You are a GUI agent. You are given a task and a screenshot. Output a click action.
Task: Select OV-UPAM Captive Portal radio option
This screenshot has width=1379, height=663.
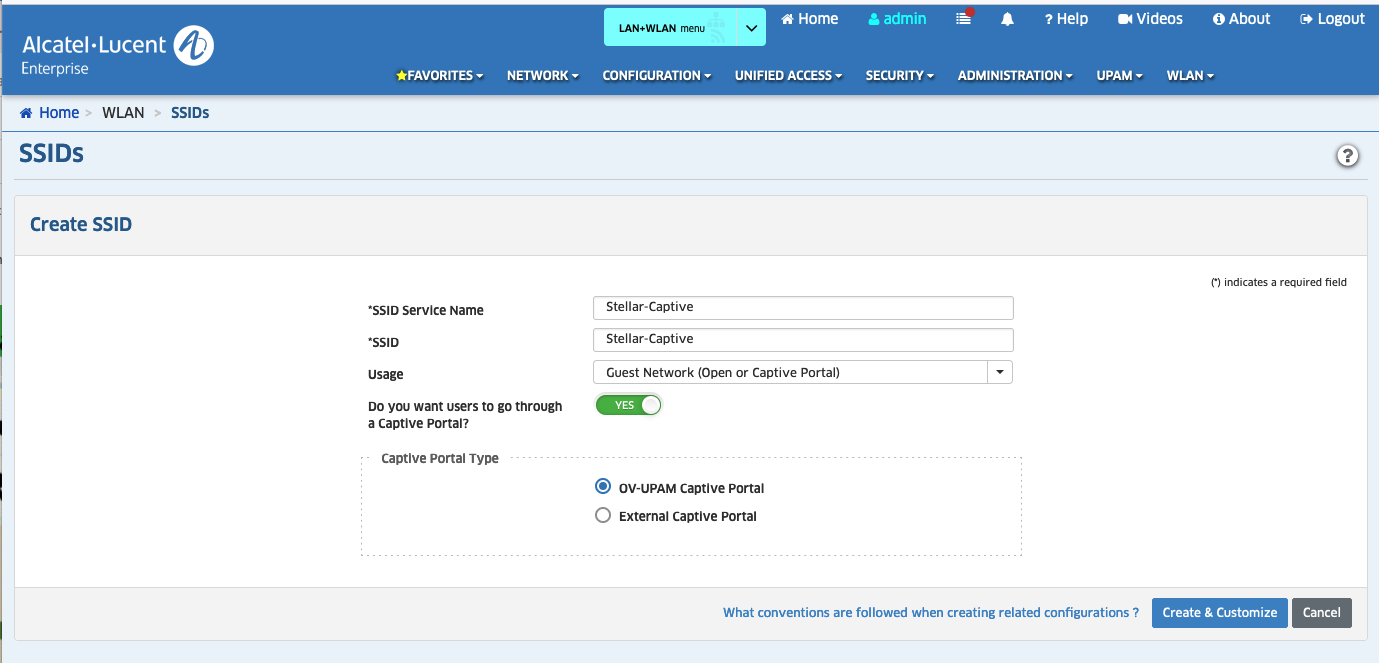point(603,487)
